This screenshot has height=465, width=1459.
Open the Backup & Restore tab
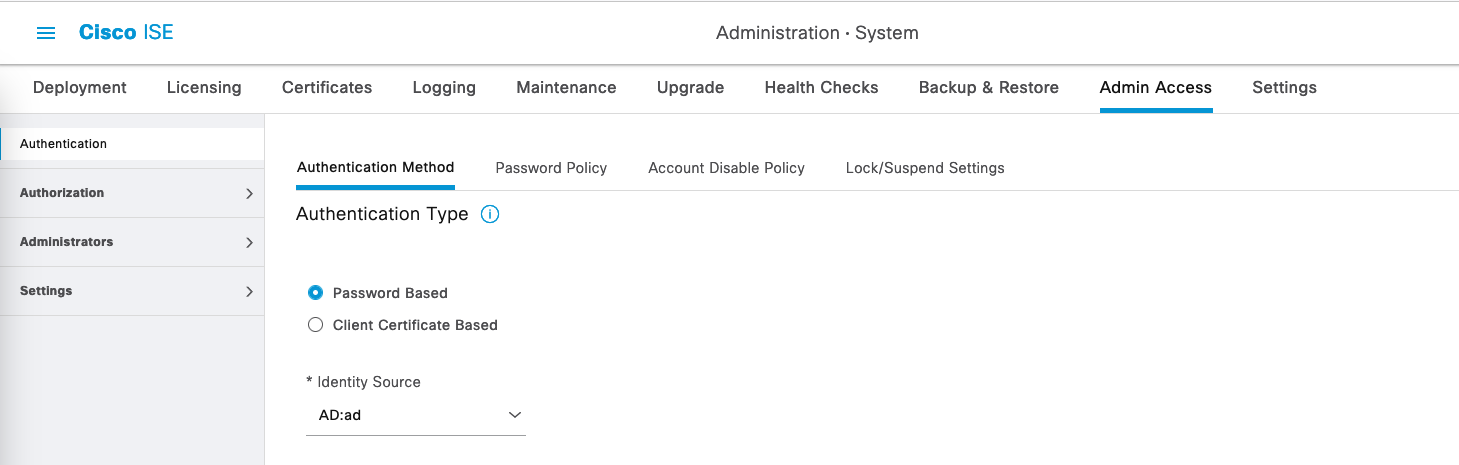(988, 87)
